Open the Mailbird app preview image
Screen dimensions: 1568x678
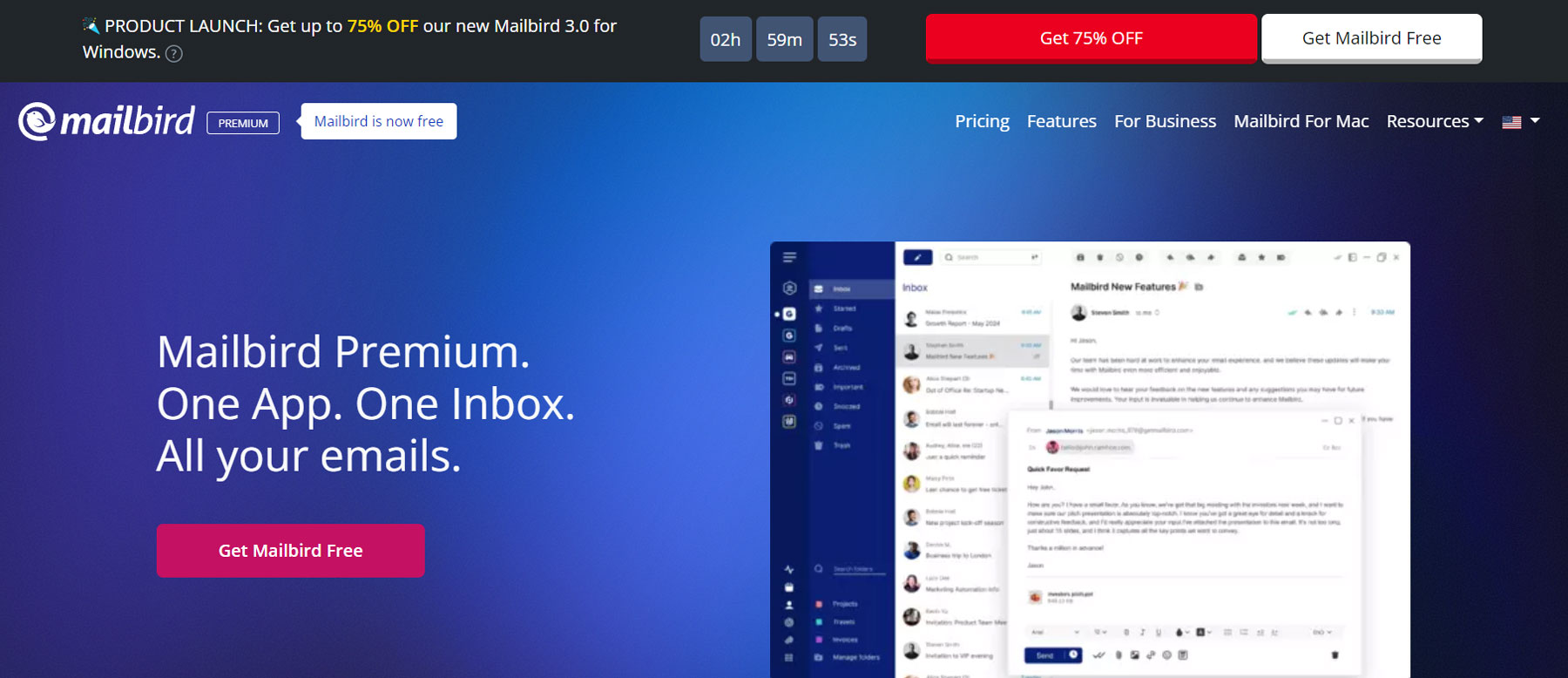point(1090,459)
